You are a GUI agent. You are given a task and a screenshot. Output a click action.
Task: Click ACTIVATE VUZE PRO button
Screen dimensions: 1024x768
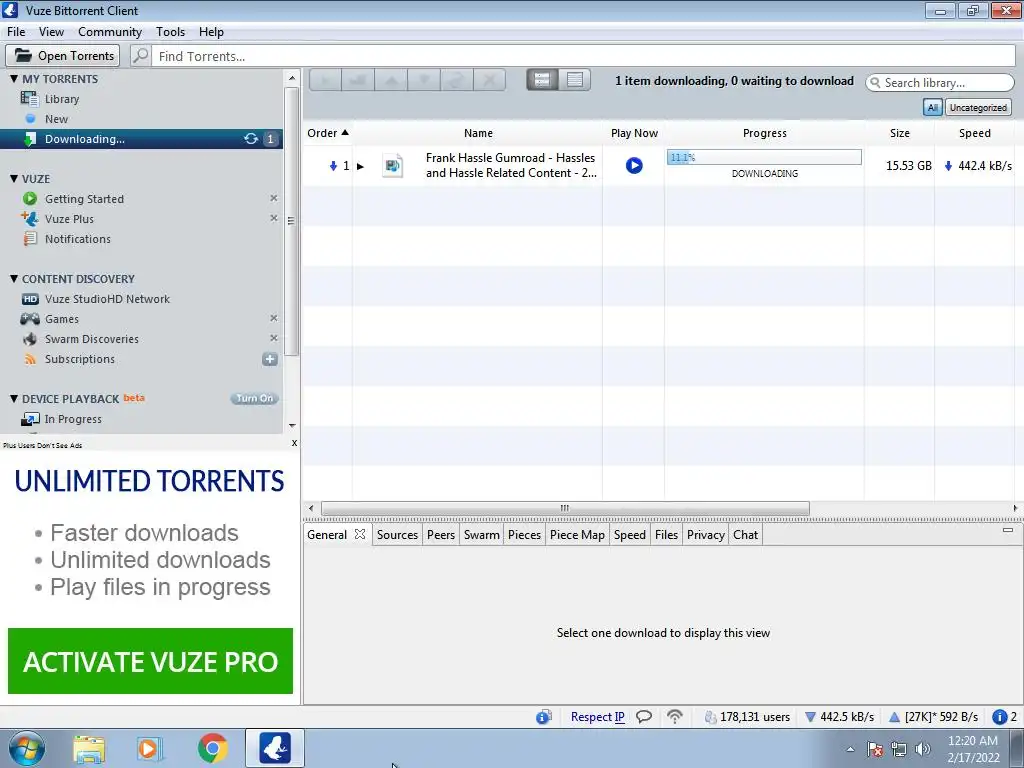click(x=150, y=661)
